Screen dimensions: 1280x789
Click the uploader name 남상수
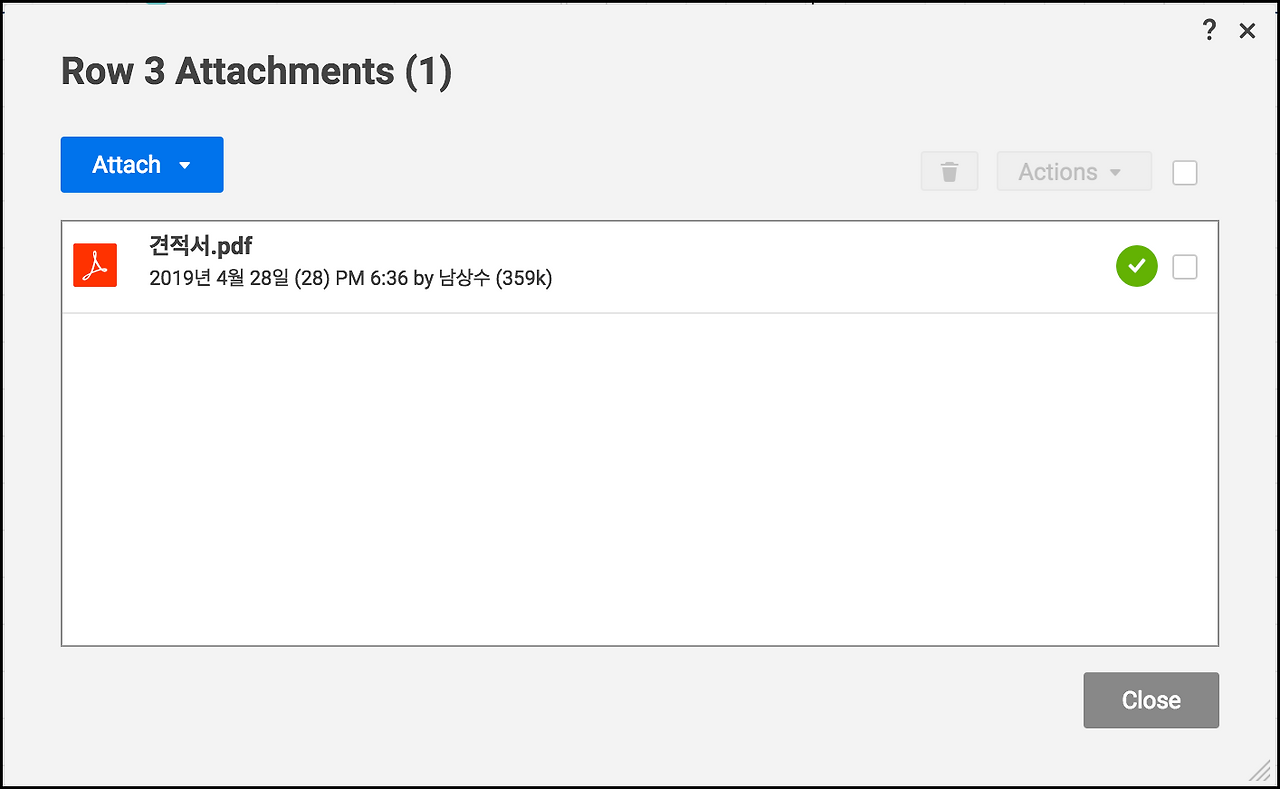pos(464,278)
